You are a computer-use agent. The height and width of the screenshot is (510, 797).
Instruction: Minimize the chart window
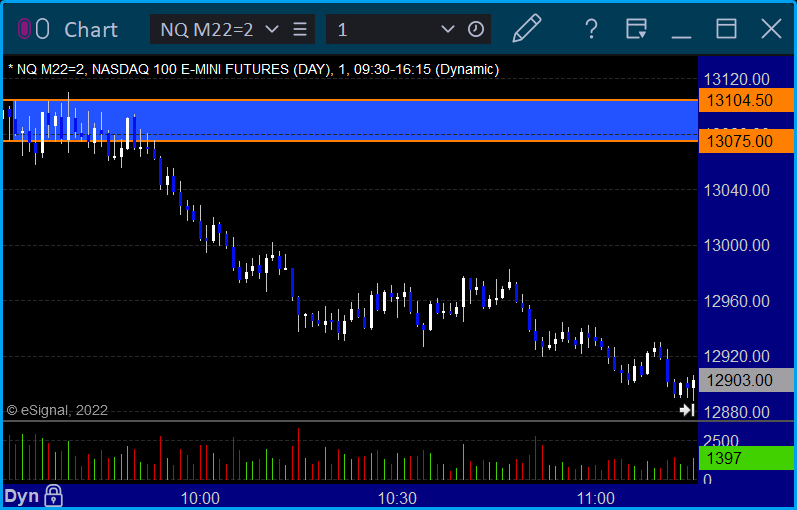click(681, 38)
